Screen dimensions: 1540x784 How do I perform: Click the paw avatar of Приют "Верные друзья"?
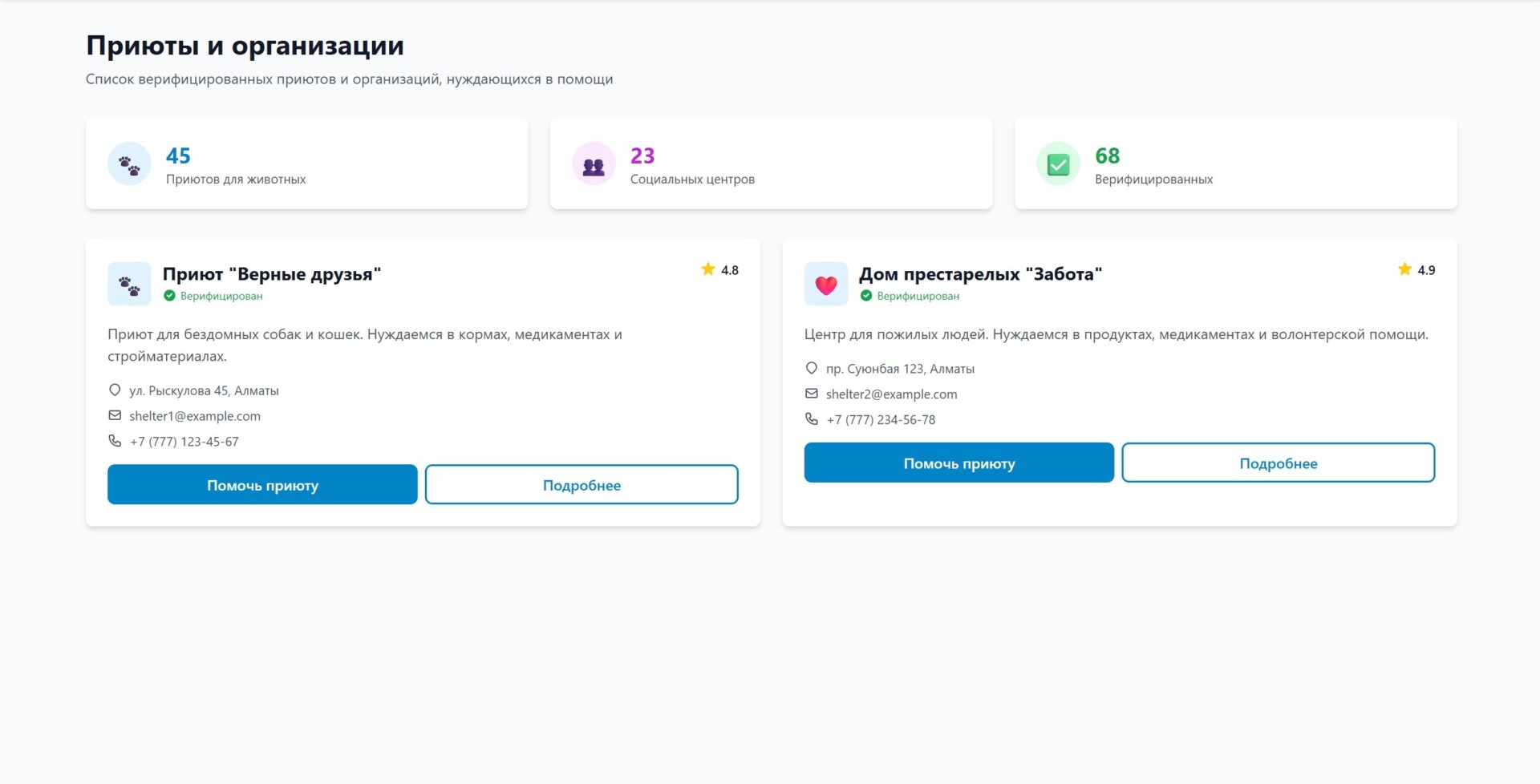pyautogui.click(x=129, y=284)
